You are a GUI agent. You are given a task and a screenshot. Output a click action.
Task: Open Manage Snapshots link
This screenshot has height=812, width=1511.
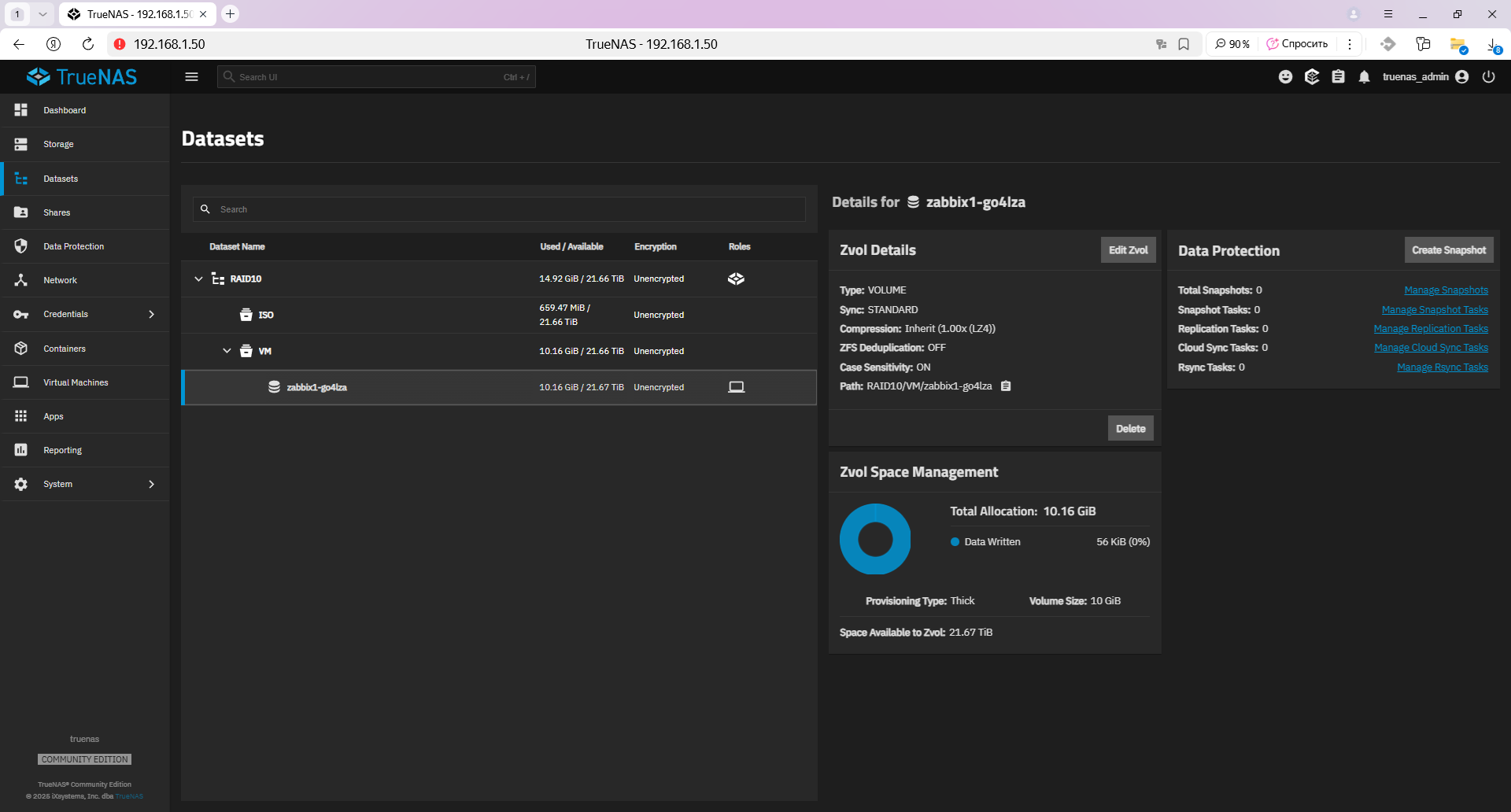[1446, 290]
